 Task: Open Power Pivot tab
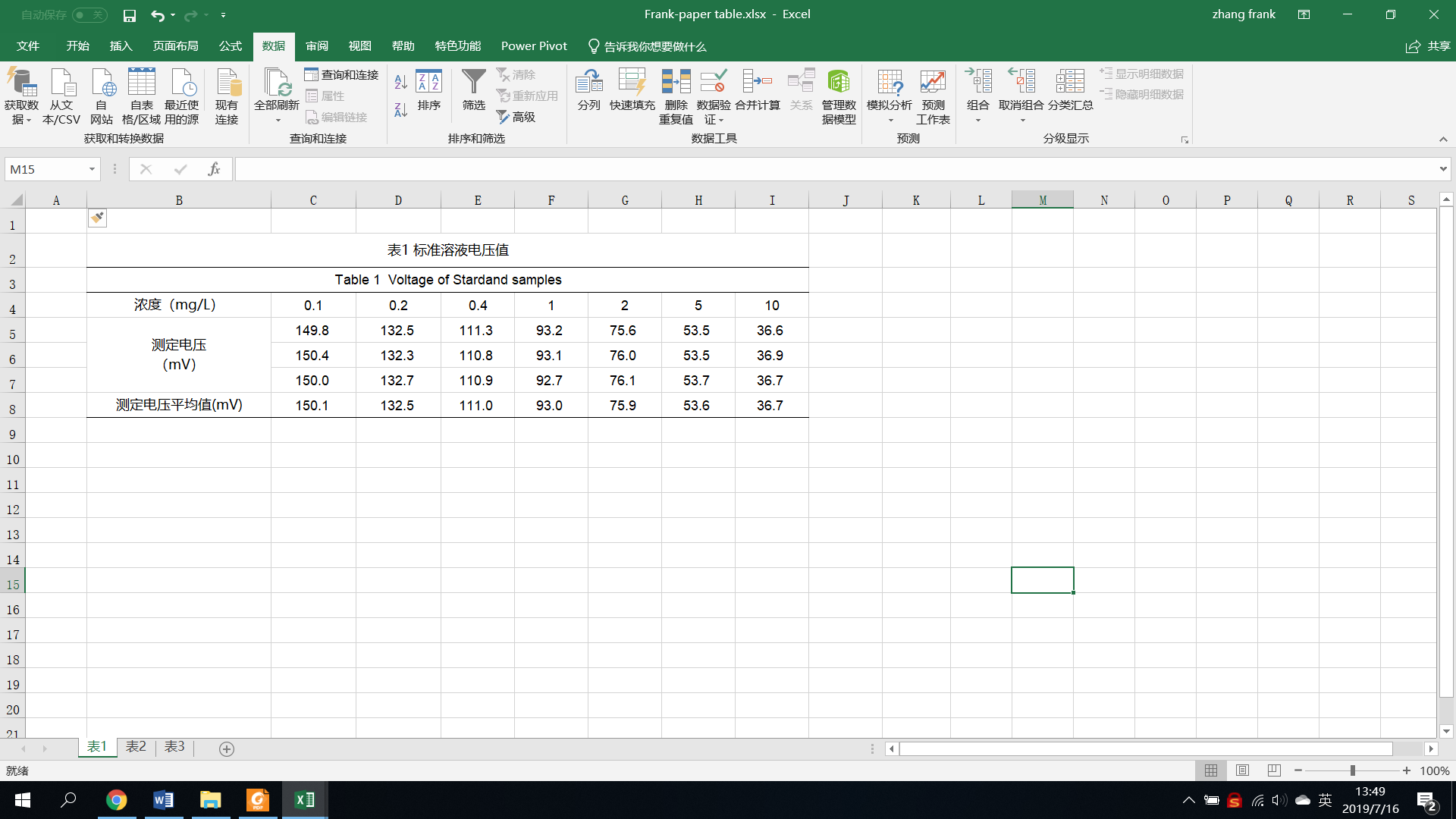[534, 46]
